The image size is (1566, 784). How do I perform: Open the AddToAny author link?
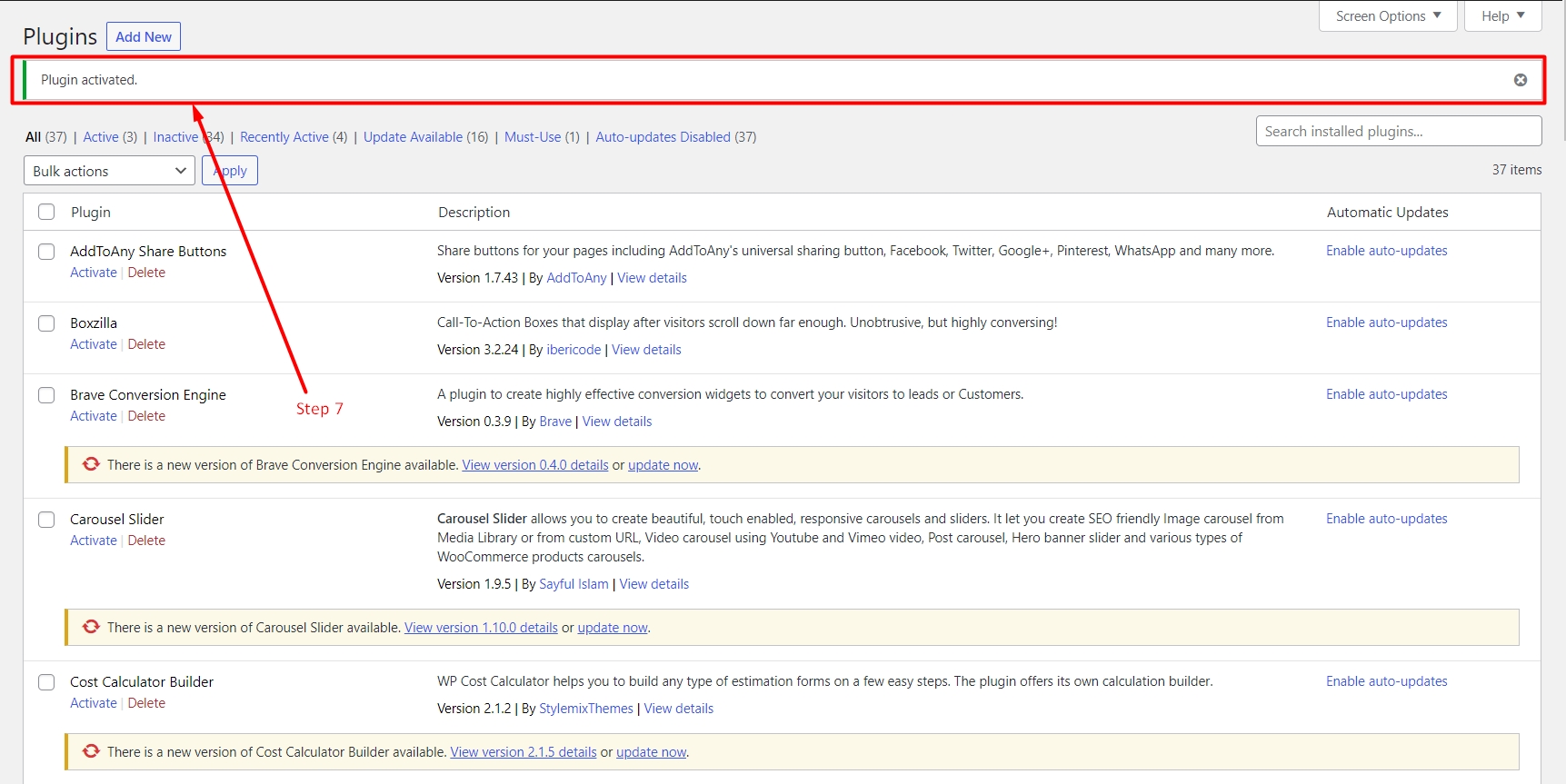(576, 278)
